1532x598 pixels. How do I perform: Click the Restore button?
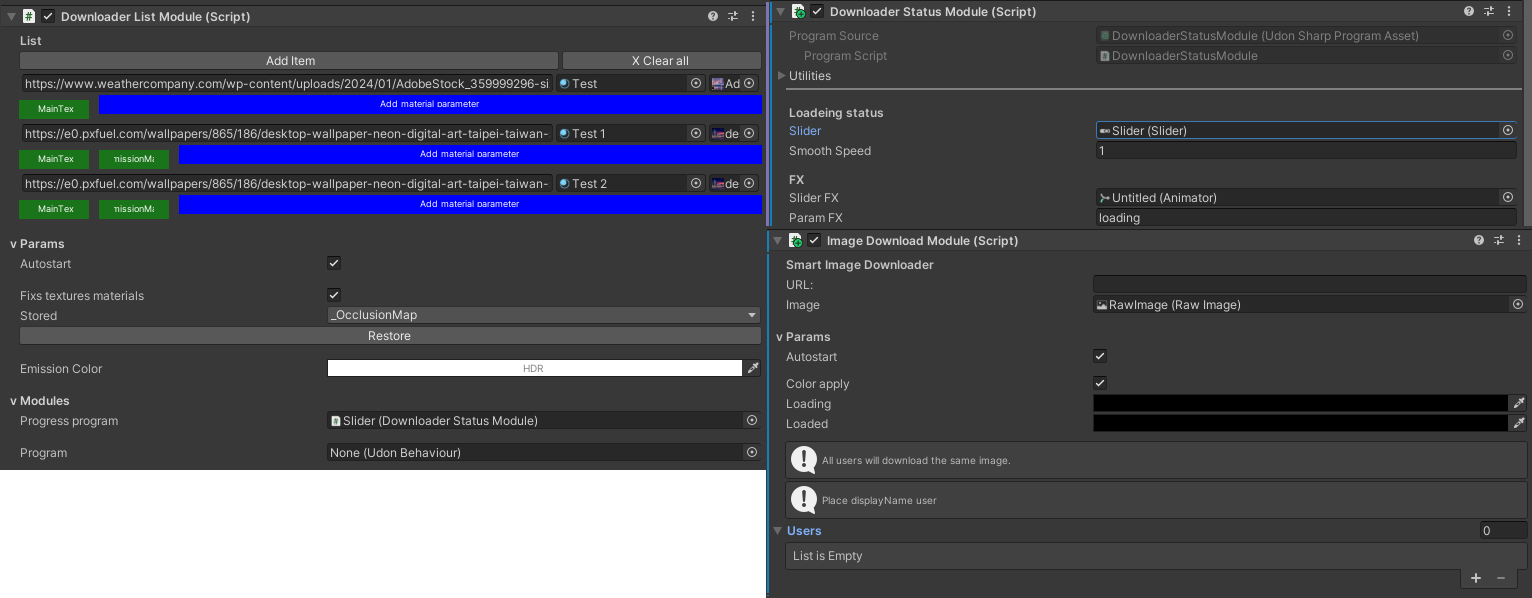(389, 336)
